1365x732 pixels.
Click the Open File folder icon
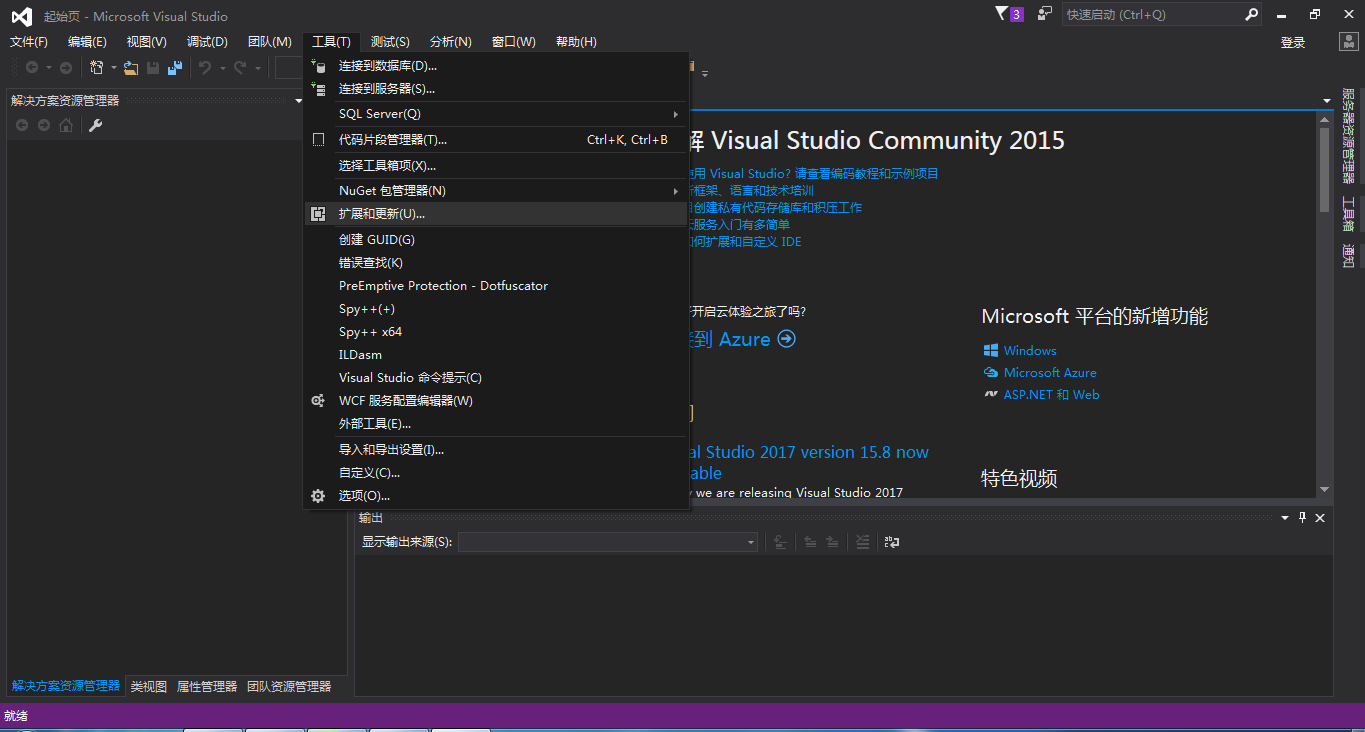point(130,68)
